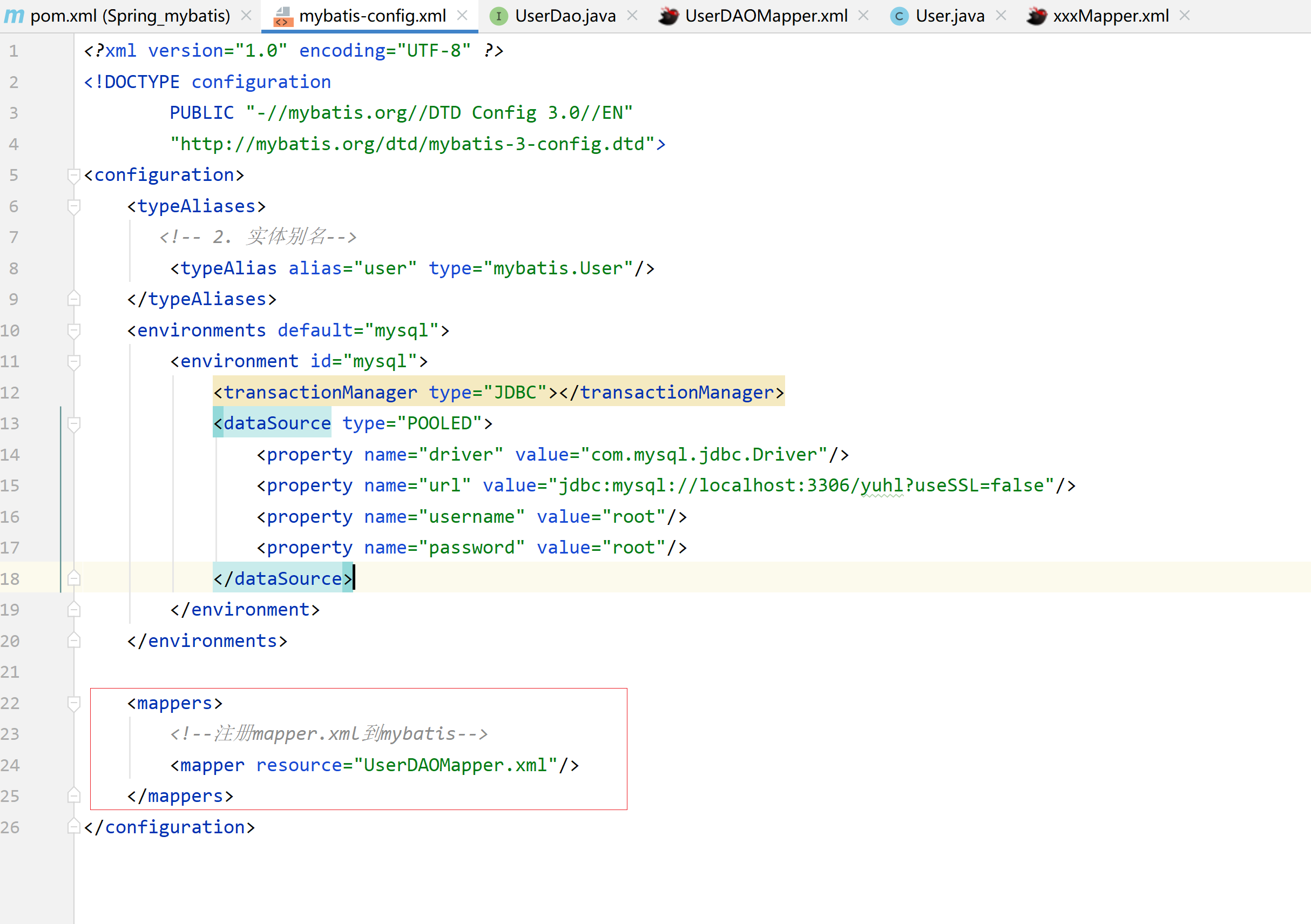The height and width of the screenshot is (924, 1311).
Task: Collapse the dataSource fold on line 13
Action: click(73, 424)
